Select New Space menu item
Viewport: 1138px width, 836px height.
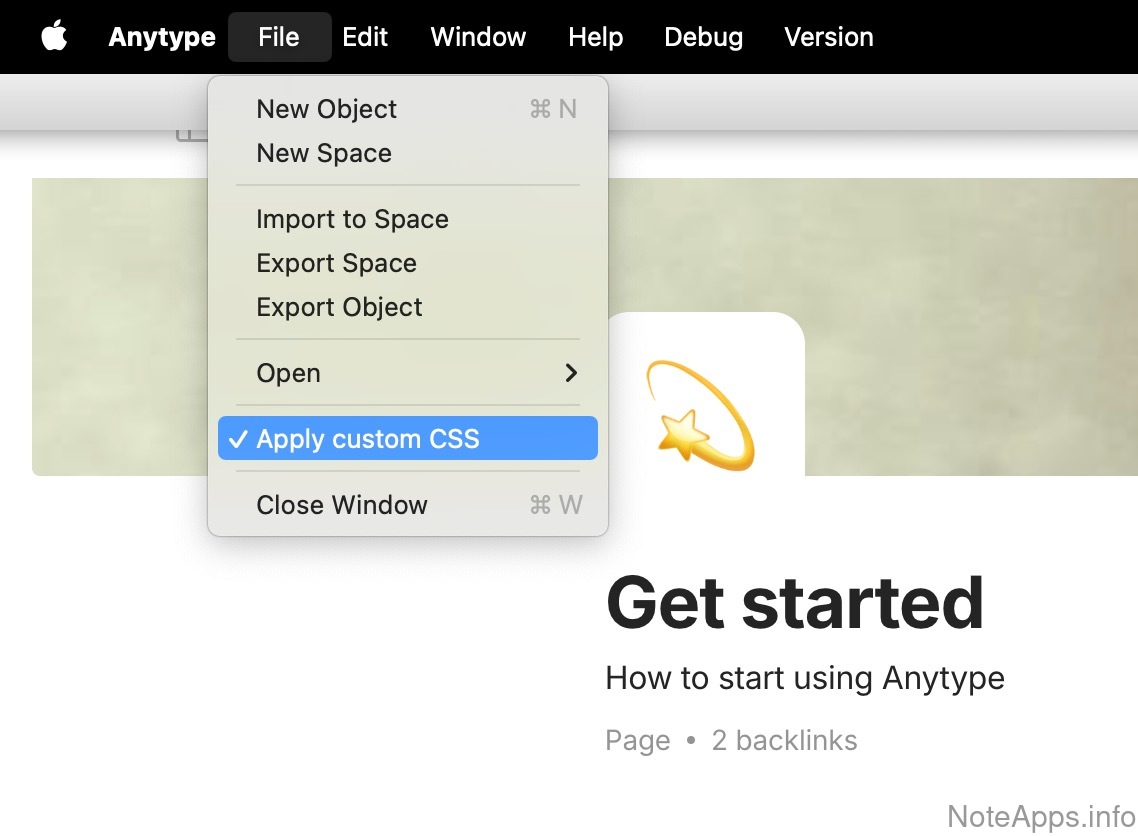pos(324,153)
